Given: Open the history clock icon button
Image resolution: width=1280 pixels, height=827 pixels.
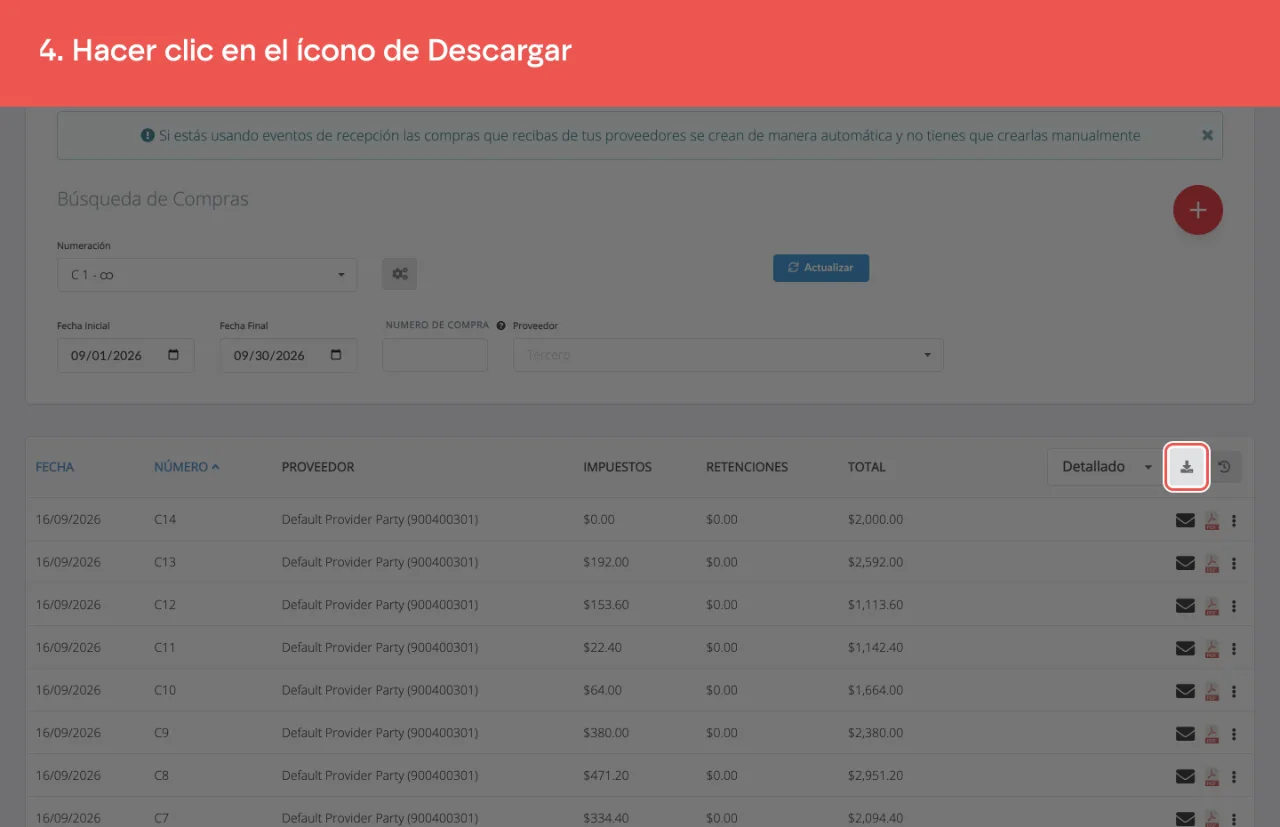Looking at the screenshot, I should (x=1225, y=467).
